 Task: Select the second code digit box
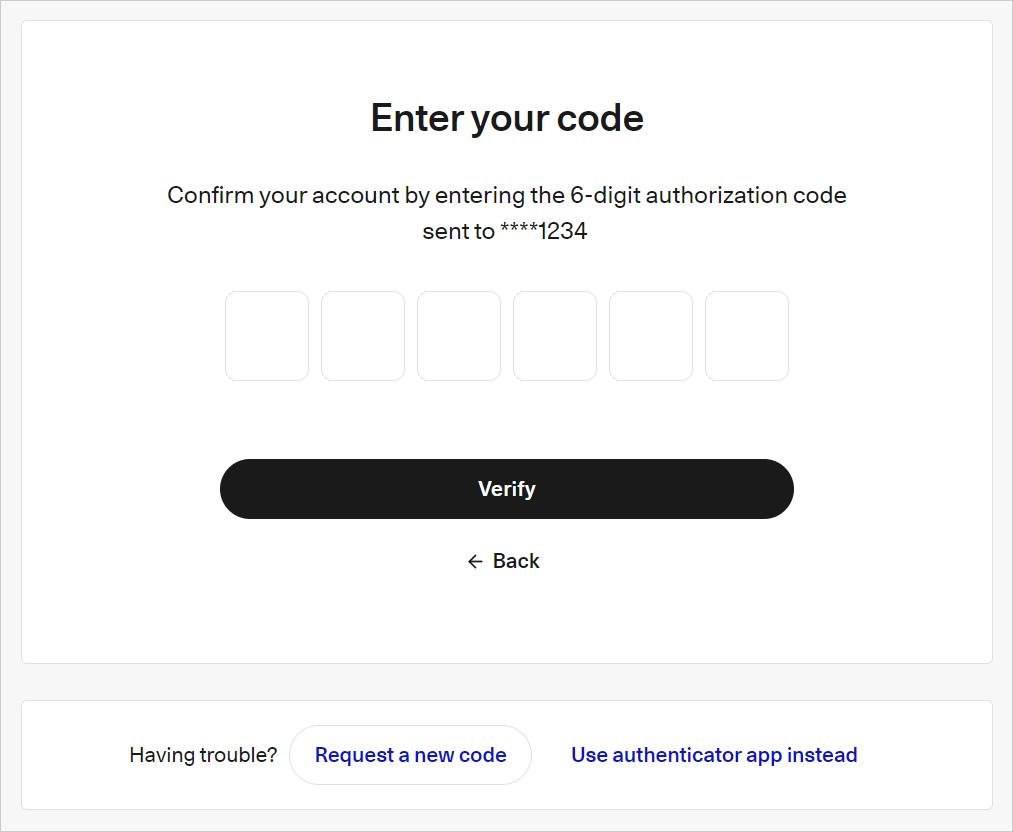tap(363, 336)
